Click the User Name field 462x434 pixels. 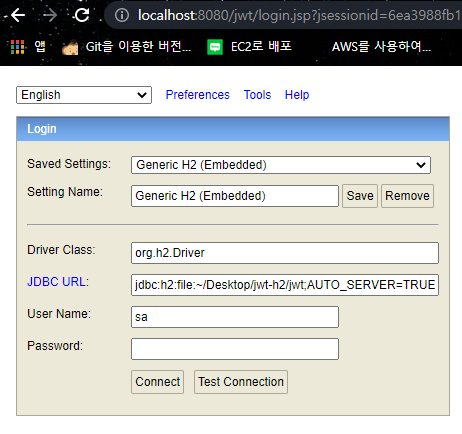click(x=235, y=317)
